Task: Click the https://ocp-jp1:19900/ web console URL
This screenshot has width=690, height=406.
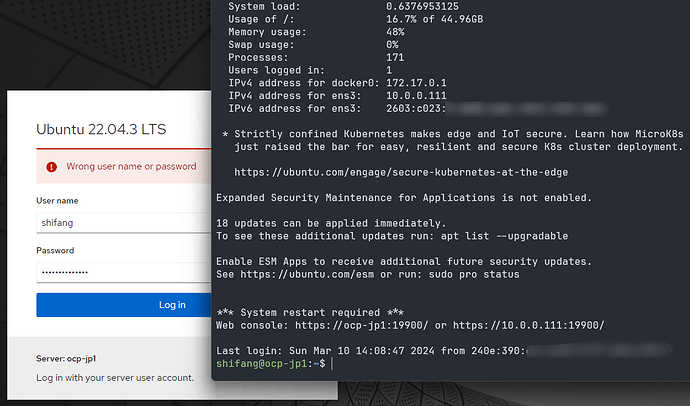Action: pyautogui.click(x=361, y=326)
